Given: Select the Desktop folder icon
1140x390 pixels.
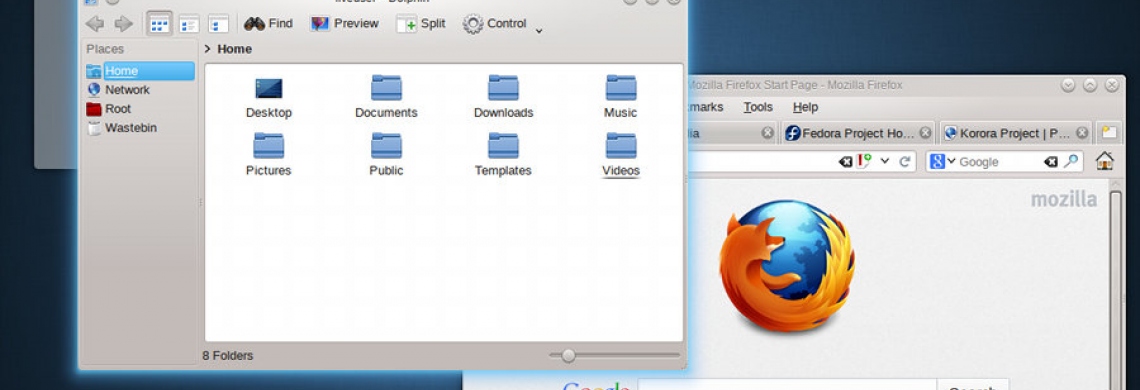Looking at the screenshot, I should tap(269, 89).
